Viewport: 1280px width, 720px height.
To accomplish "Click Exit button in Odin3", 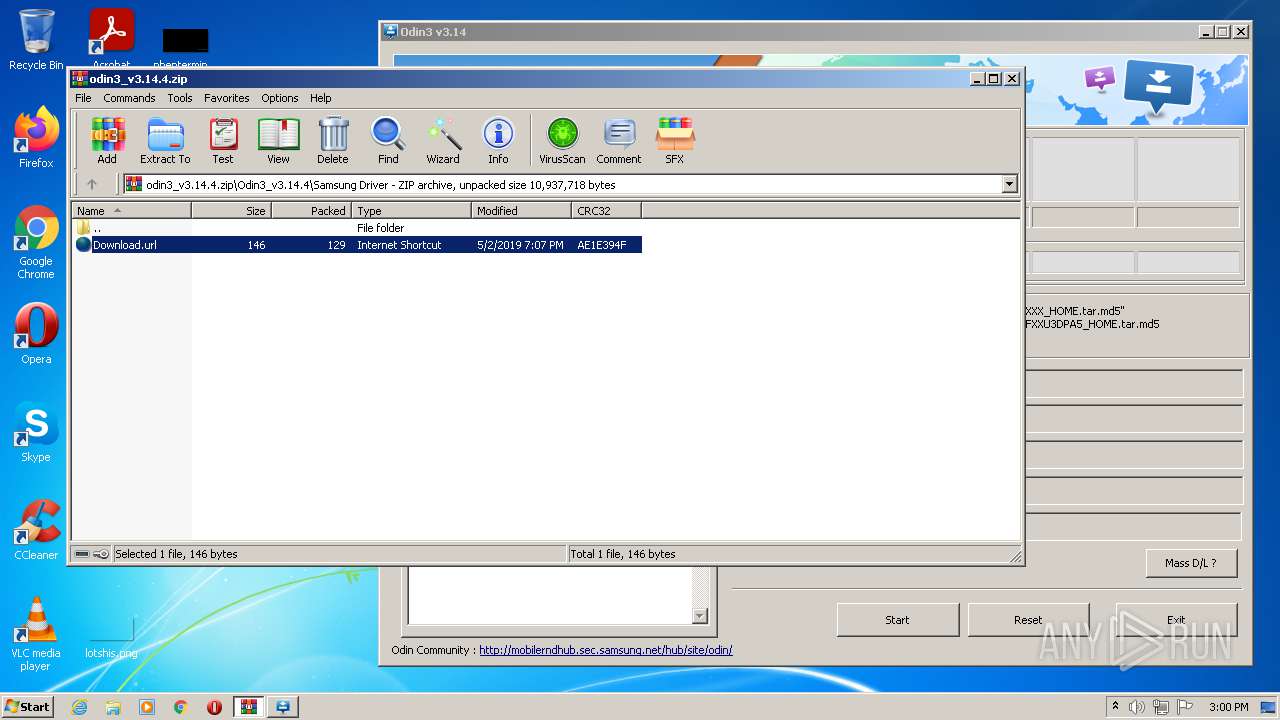I will pyautogui.click(x=1176, y=620).
